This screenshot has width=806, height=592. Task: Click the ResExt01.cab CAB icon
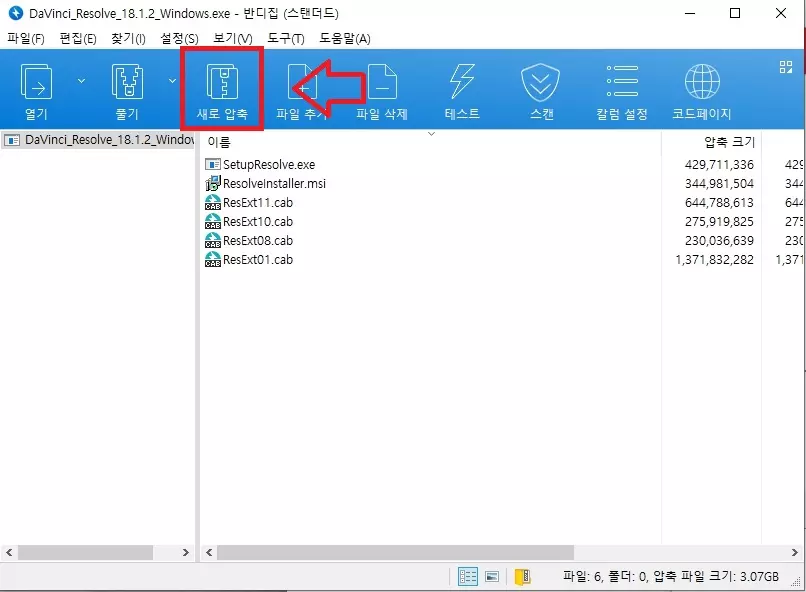[x=212, y=260]
